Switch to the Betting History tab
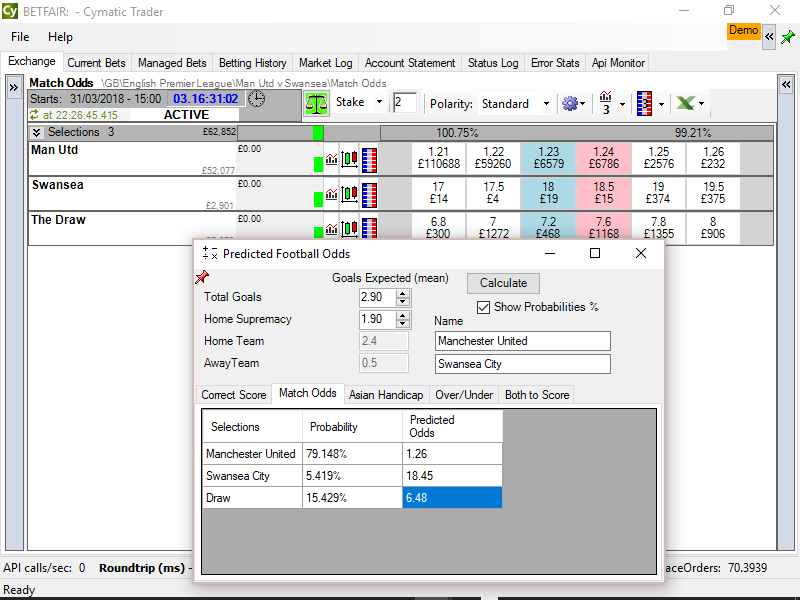The image size is (800, 600). [252, 63]
